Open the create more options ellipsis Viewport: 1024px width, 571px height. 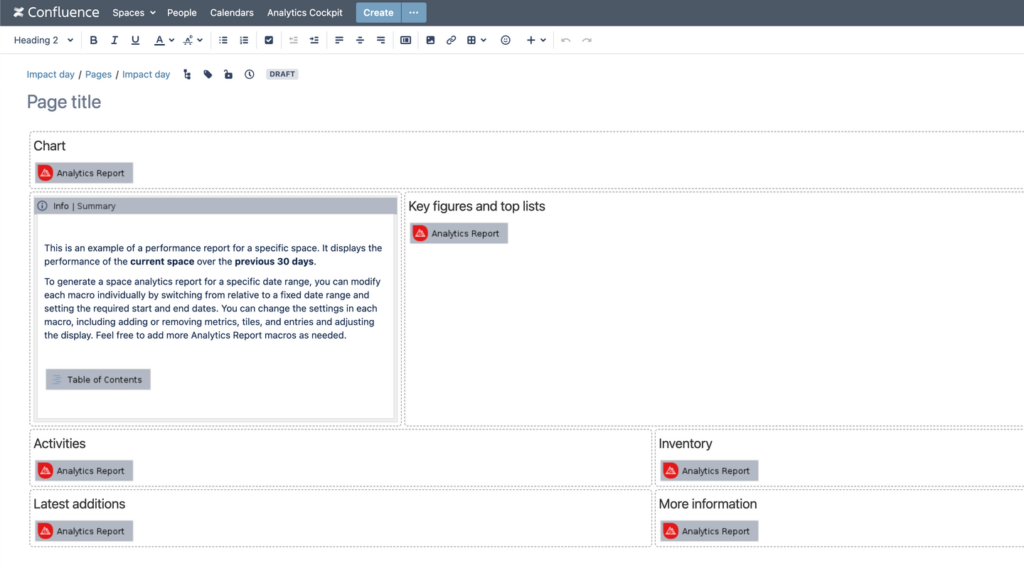tap(413, 12)
